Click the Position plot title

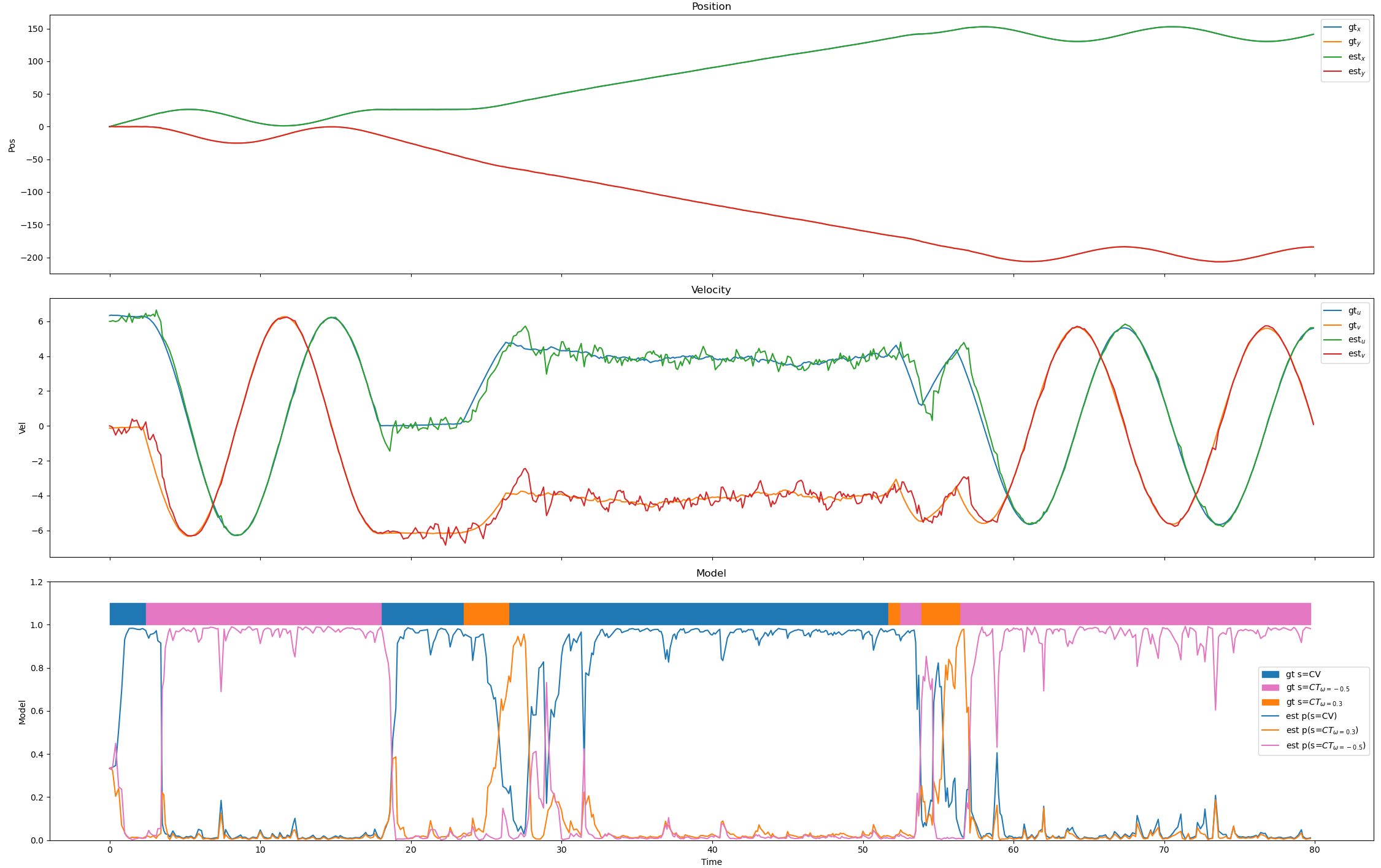click(711, 7)
